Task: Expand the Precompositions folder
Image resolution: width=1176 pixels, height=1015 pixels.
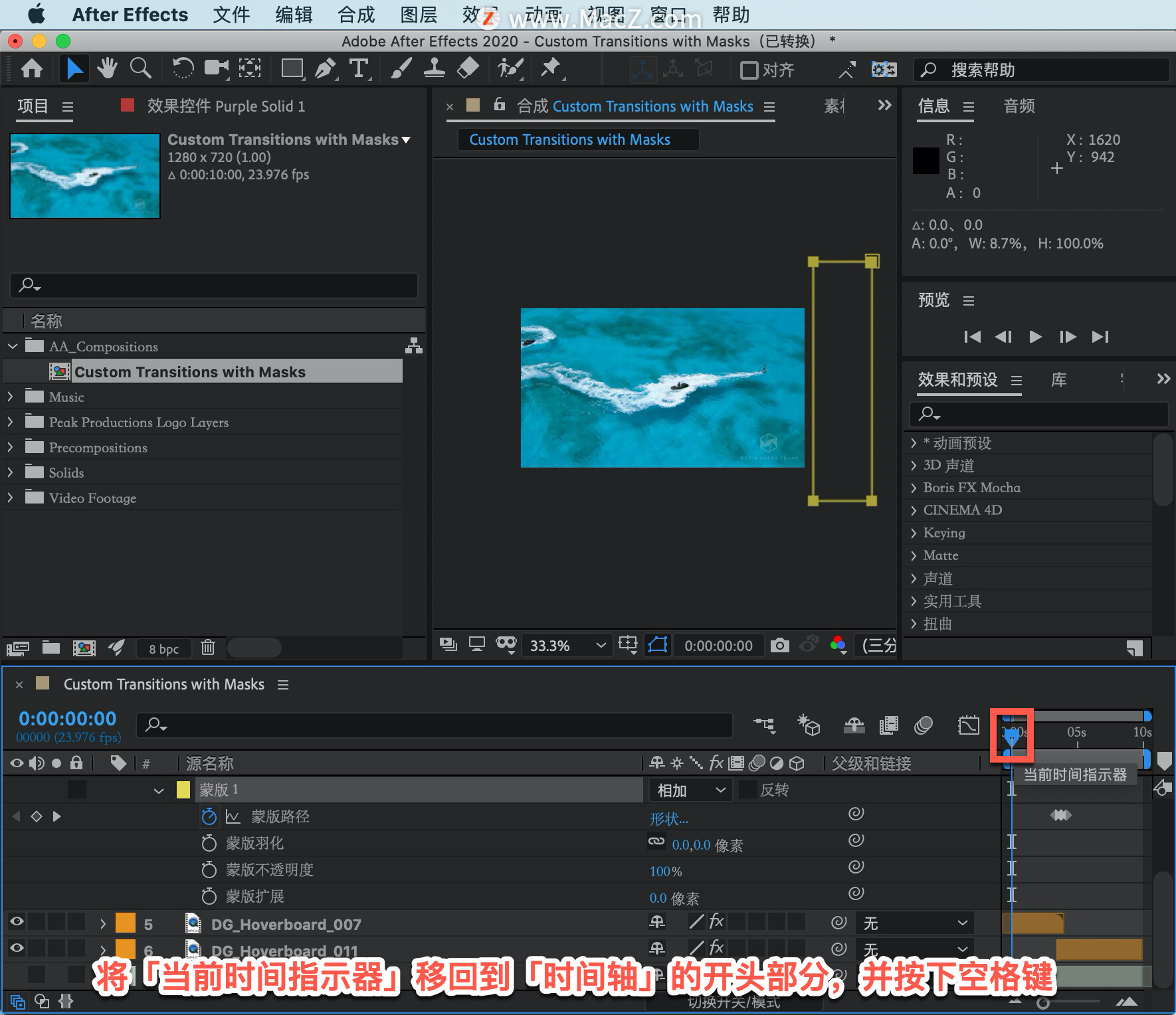Action: click(x=10, y=447)
